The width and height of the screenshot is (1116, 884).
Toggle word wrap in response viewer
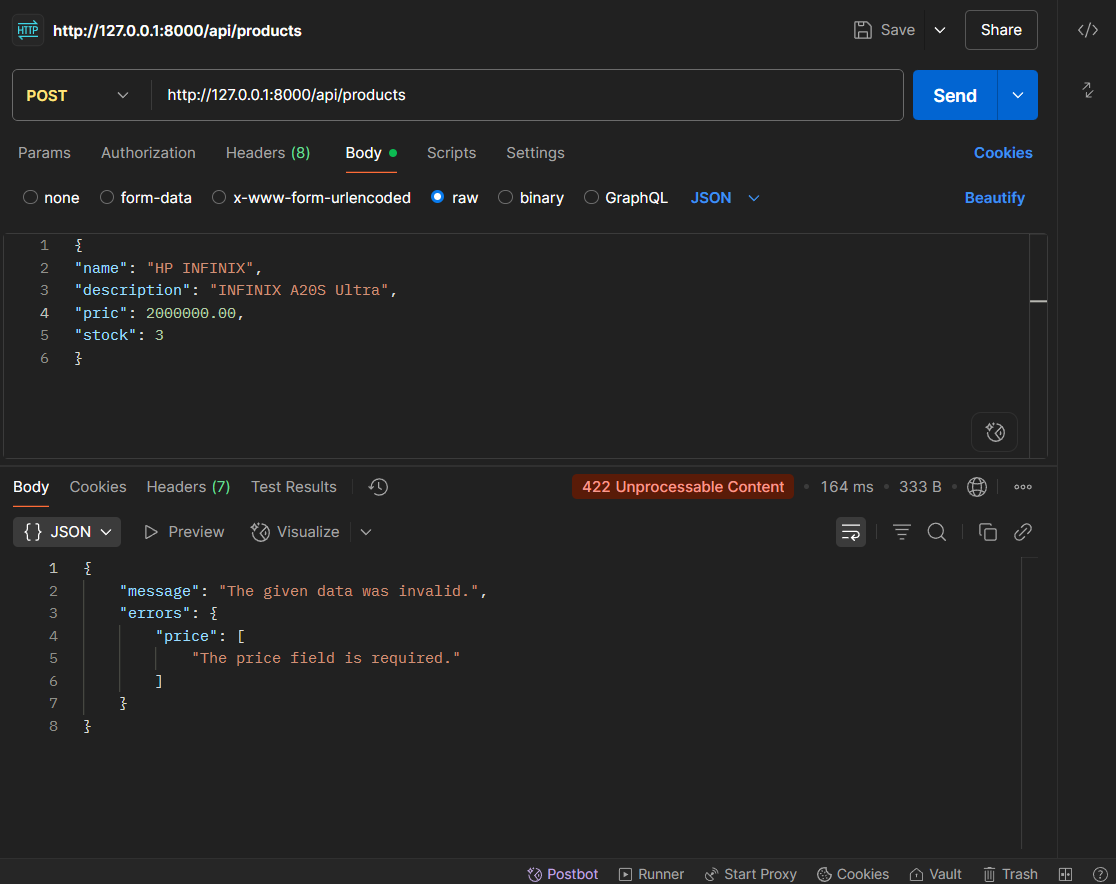coord(851,532)
